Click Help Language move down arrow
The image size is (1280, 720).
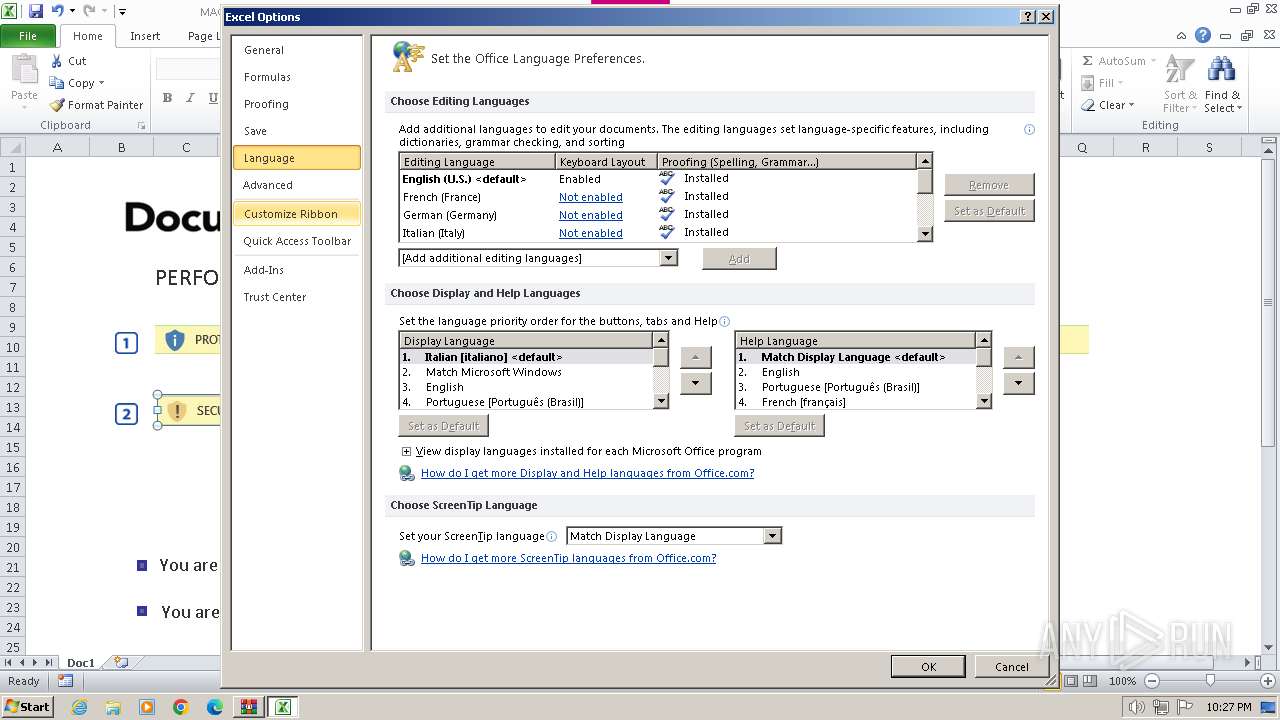pyautogui.click(x=1018, y=383)
